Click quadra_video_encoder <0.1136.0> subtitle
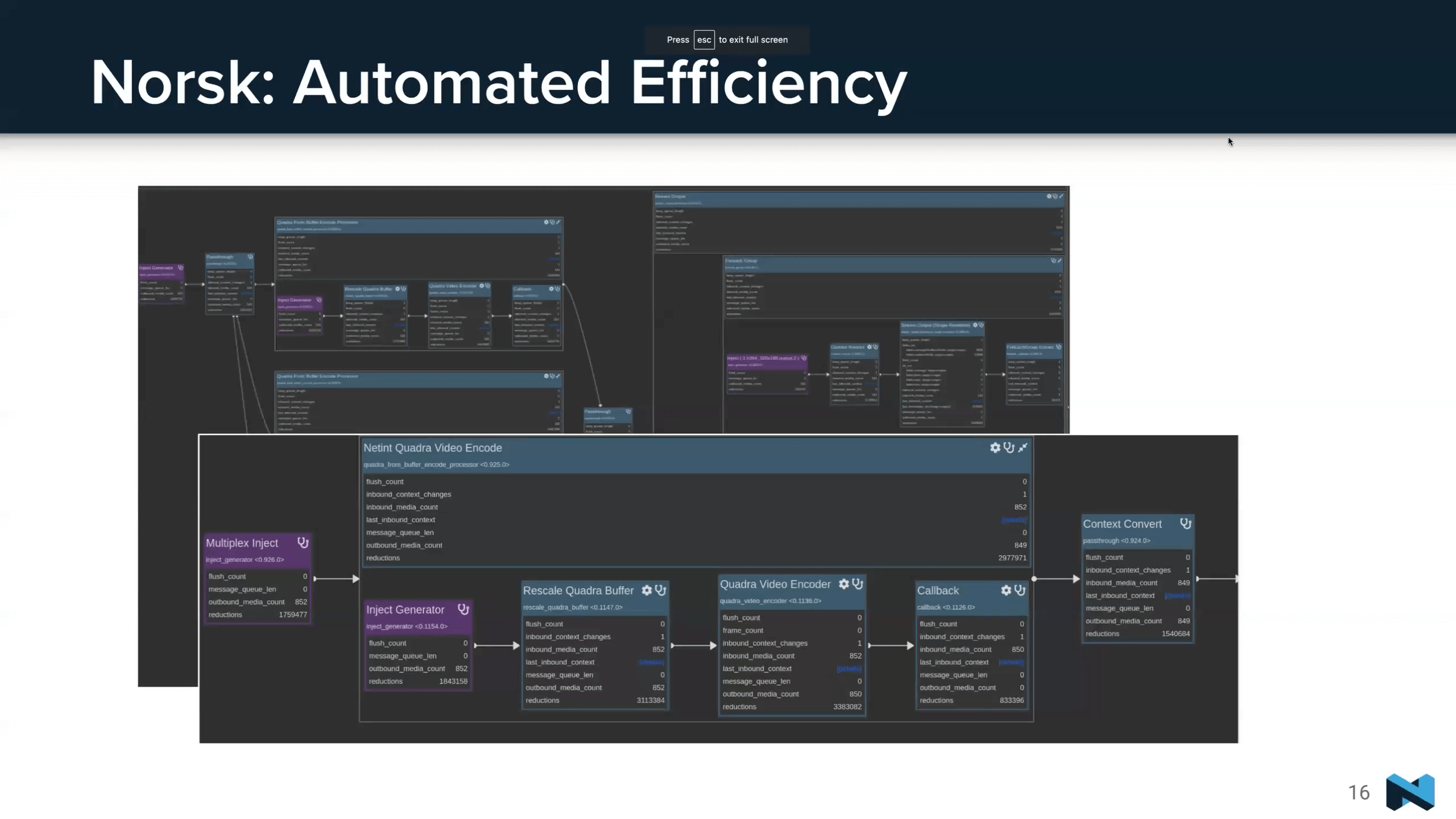This screenshot has width=1456, height=819. [771, 601]
